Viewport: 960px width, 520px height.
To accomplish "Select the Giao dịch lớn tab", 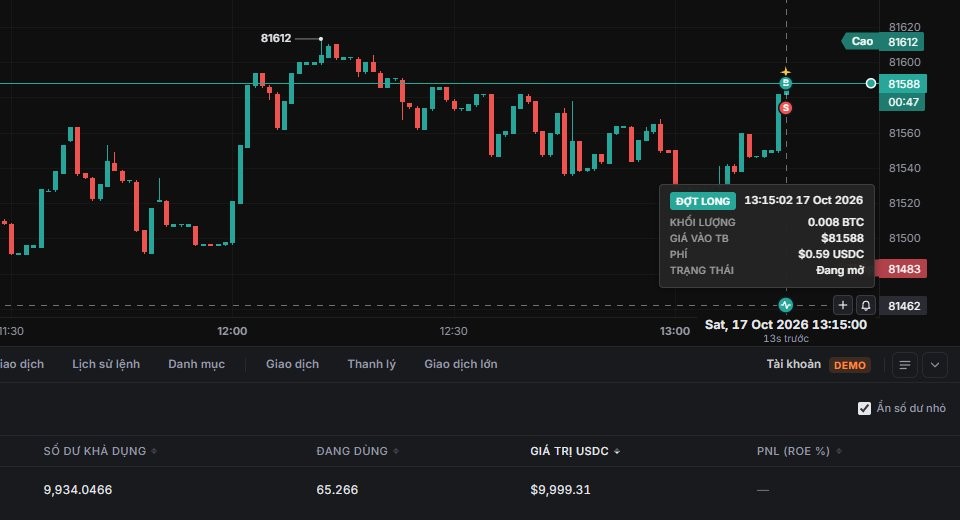I will (x=460, y=364).
